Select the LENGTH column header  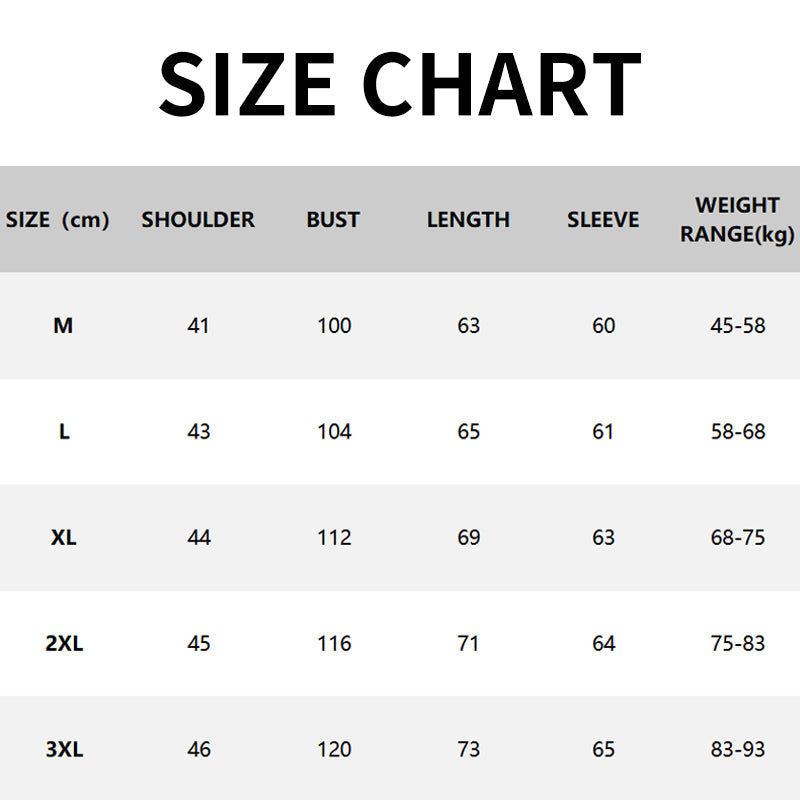468,220
